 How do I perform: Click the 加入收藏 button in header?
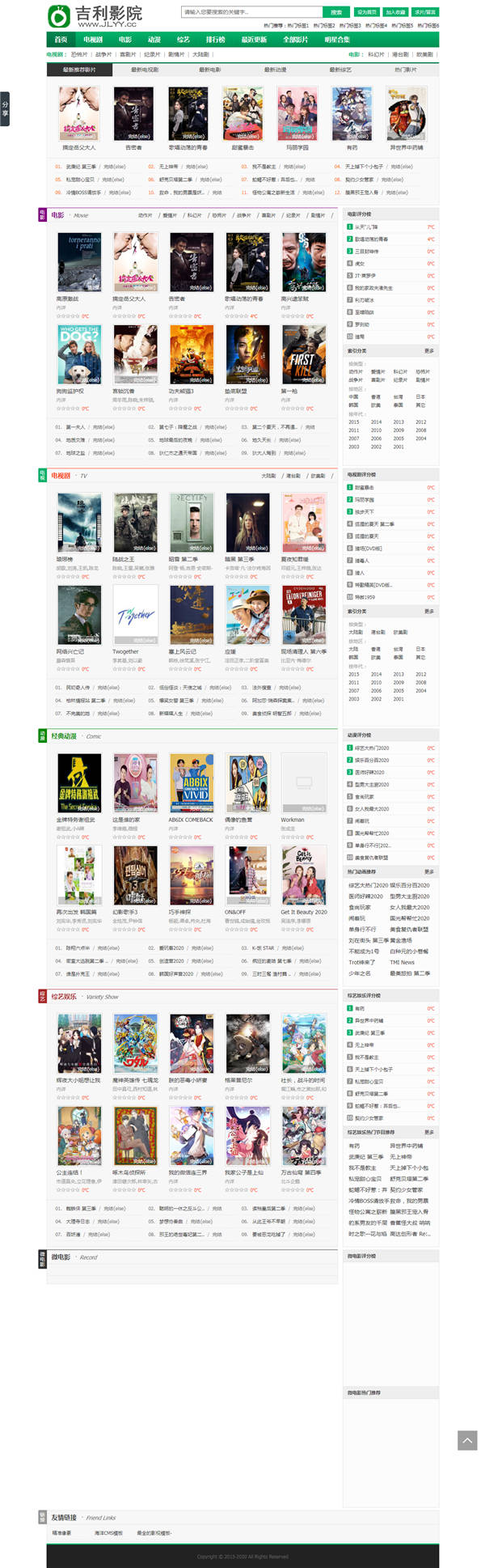[x=395, y=12]
